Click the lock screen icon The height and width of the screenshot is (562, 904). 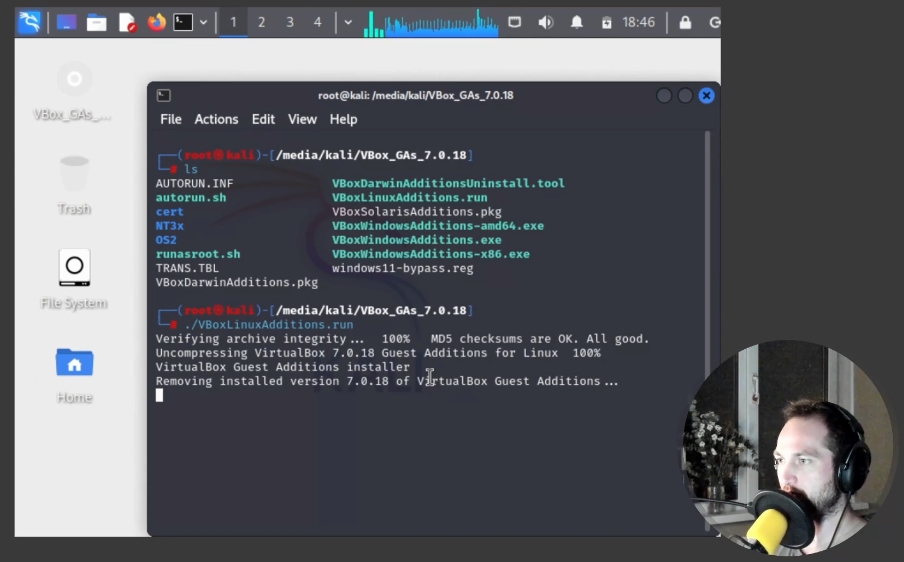coord(685,22)
